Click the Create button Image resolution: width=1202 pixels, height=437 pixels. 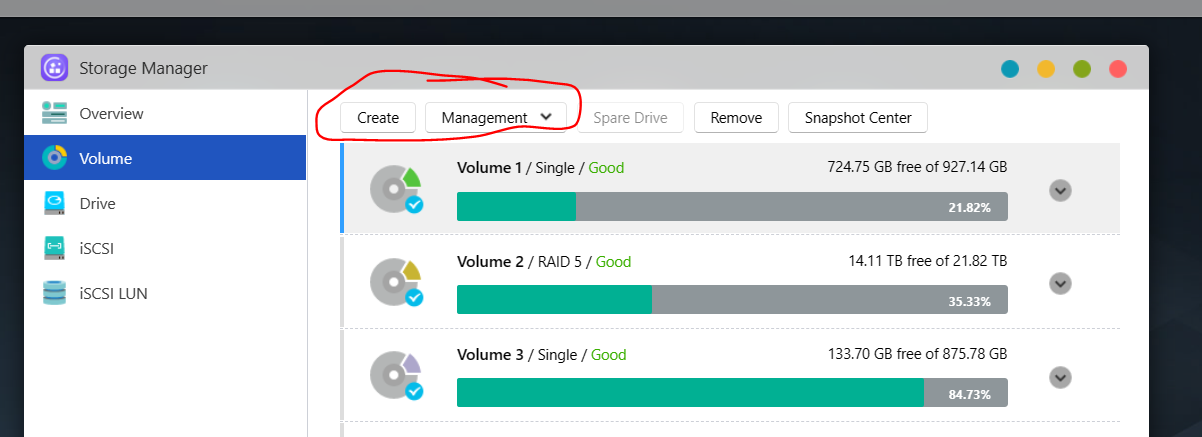coord(378,117)
